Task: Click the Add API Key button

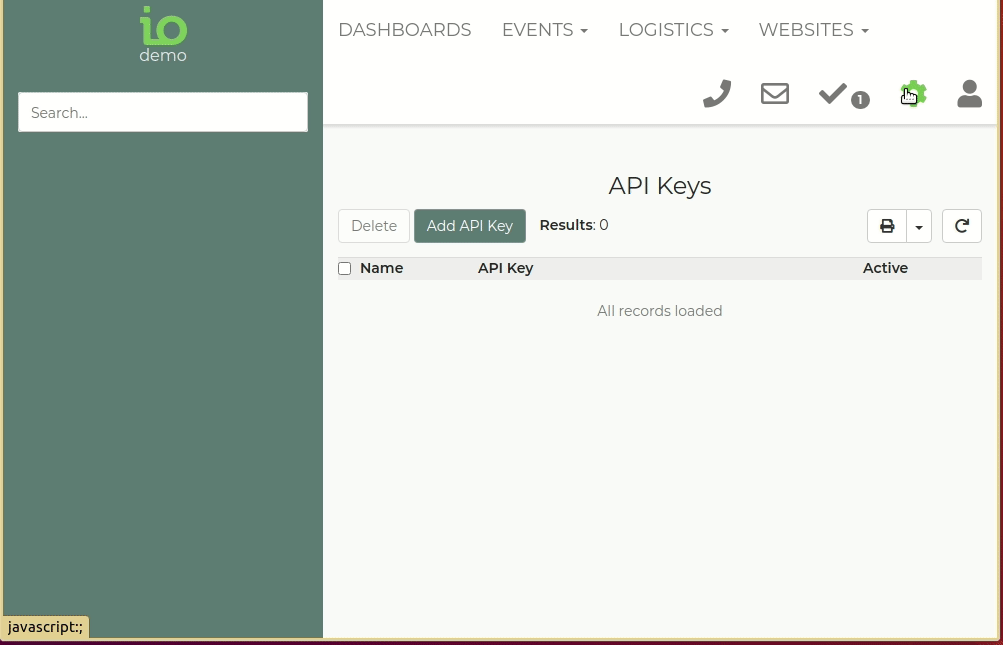Action: 469,225
